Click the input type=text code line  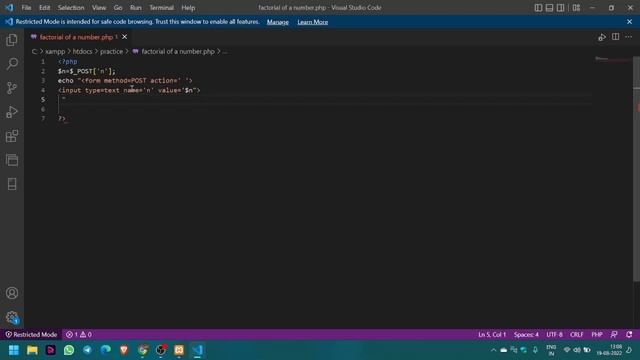click(x=129, y=90)
